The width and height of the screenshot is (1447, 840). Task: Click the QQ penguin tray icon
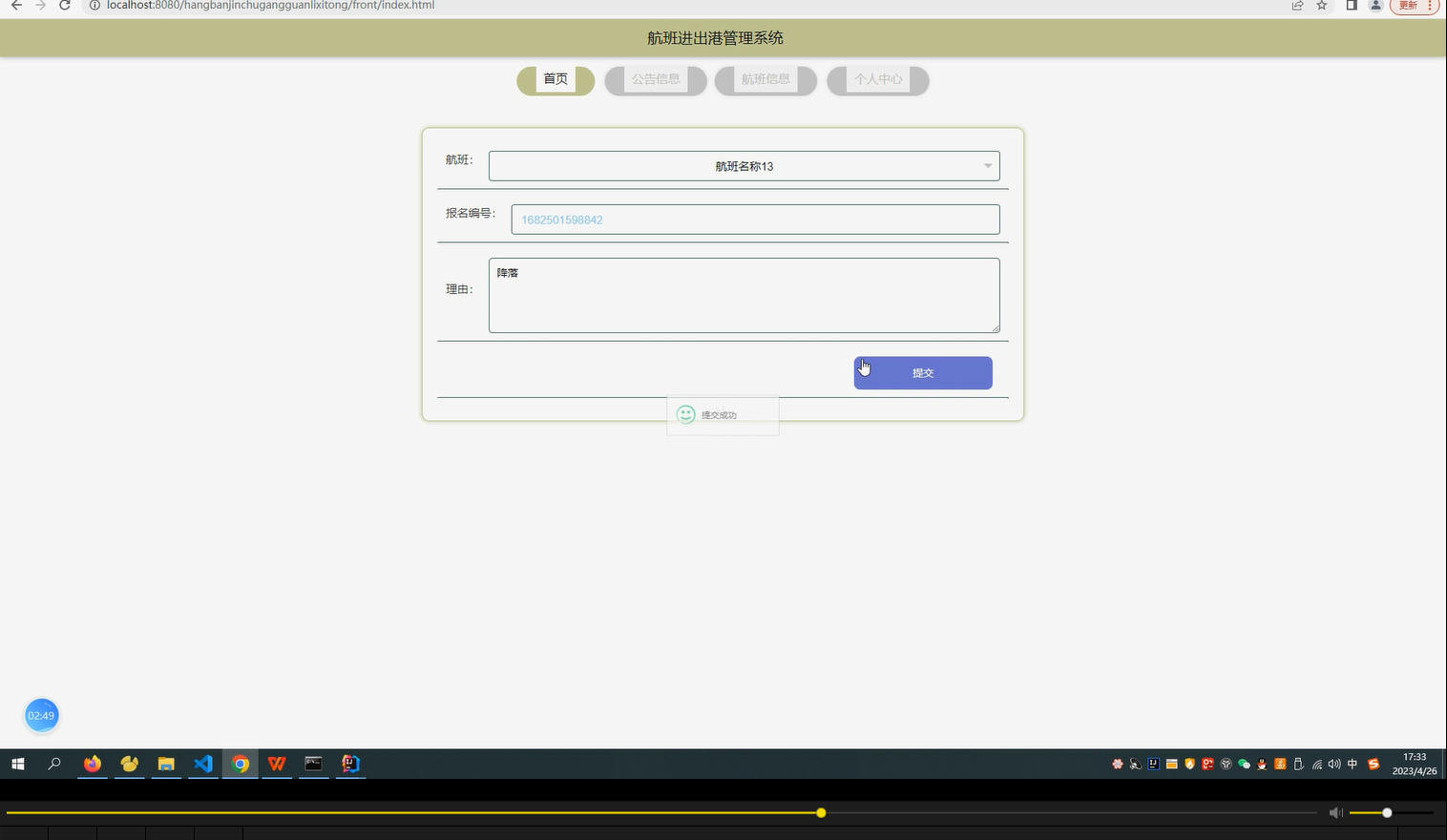tap(1262, 764)
